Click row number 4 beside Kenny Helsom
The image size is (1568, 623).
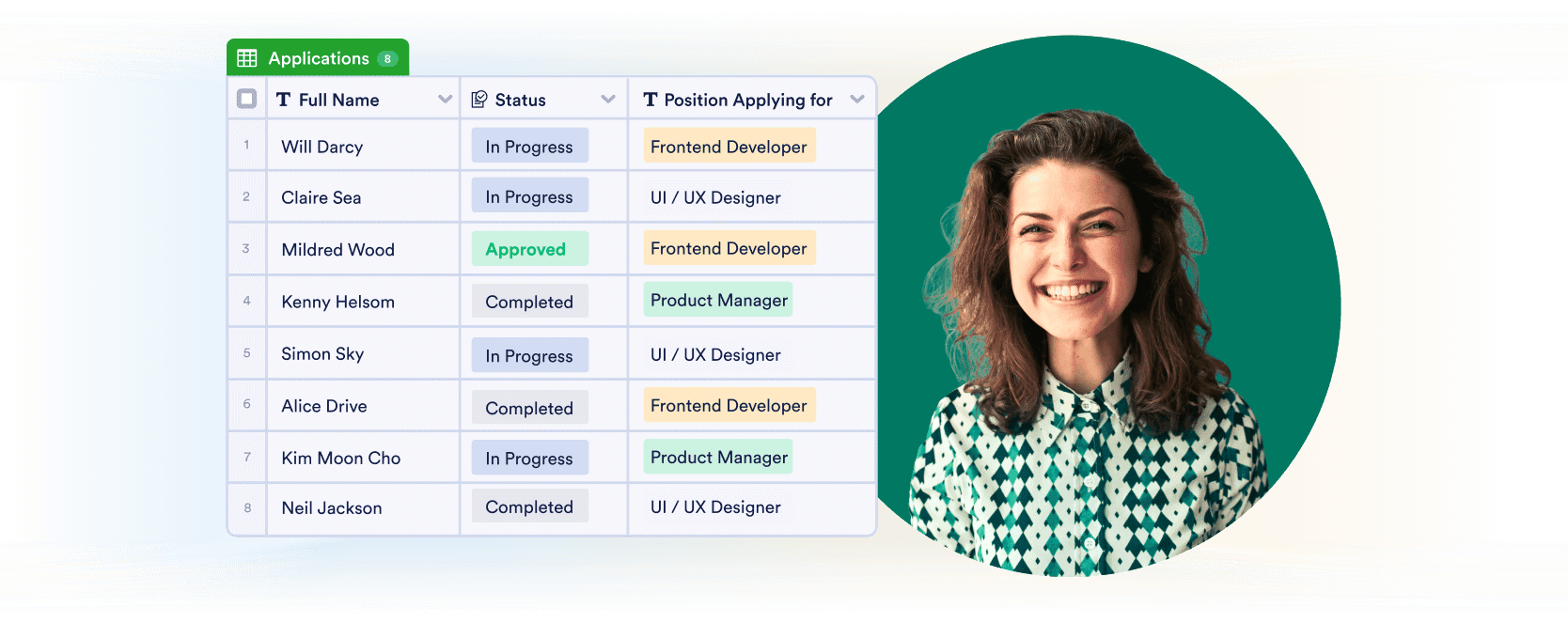[247, 301]
